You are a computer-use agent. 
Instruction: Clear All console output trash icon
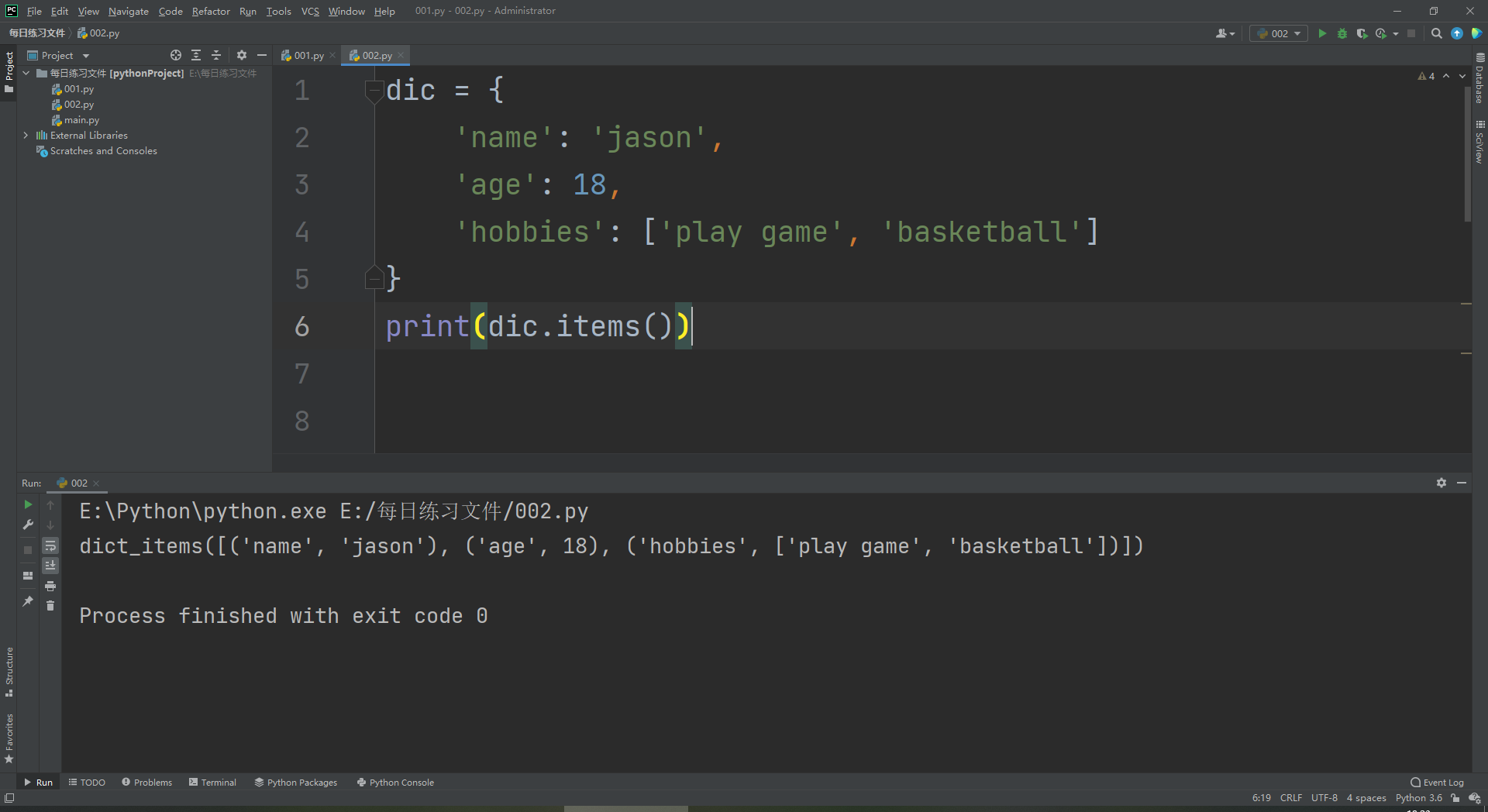[x=50, y=605]
